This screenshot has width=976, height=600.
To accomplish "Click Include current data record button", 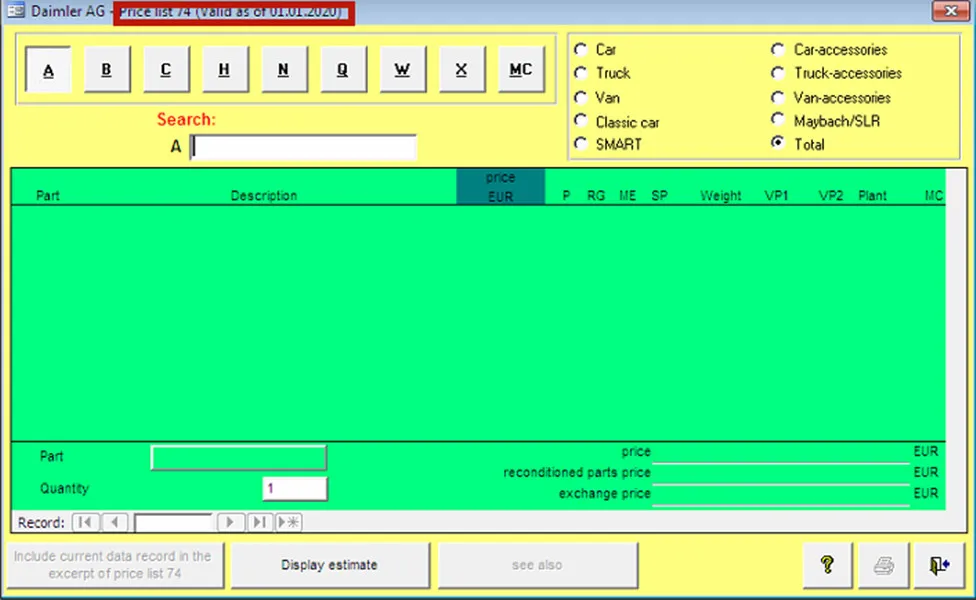I will (115, 565).
